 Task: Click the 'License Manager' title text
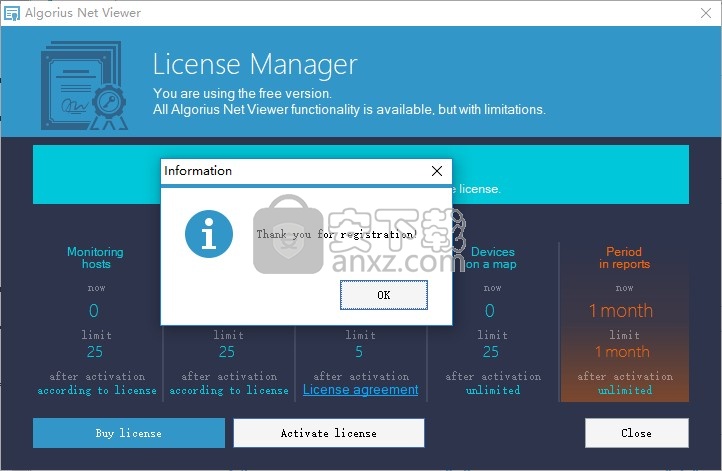click(x=255, y=64)
